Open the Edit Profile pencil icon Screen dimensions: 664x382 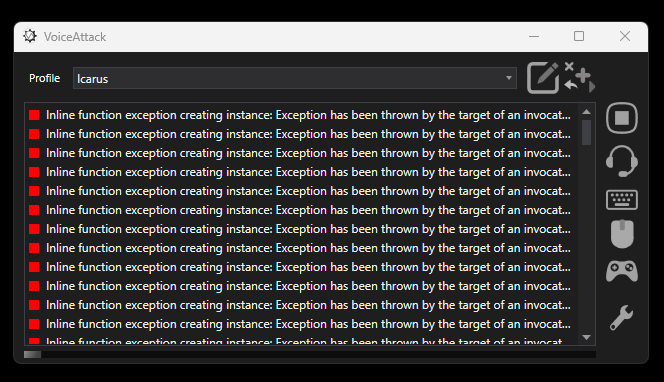543,78
